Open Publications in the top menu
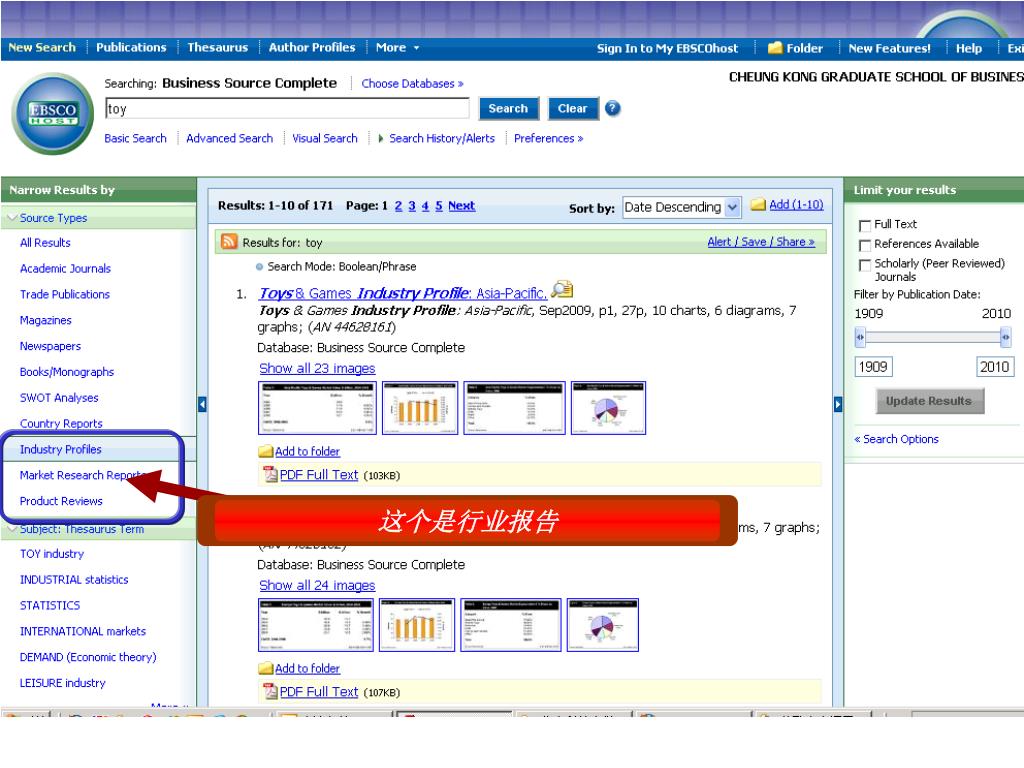 coord(131,48)
